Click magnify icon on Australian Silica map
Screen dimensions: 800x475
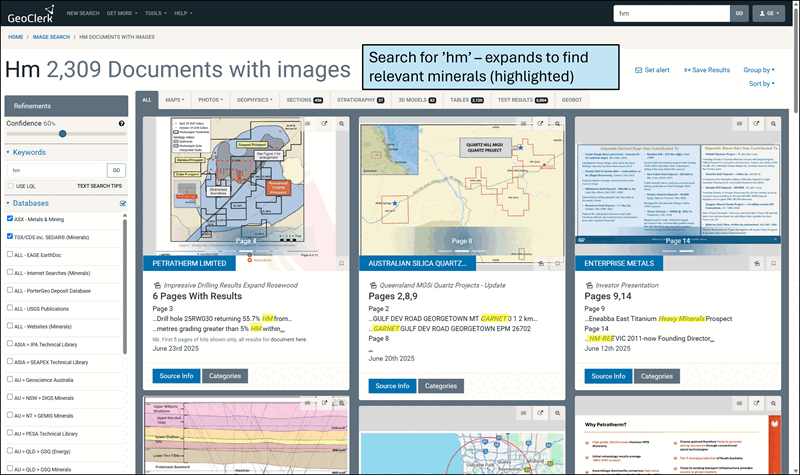point(557,124)
